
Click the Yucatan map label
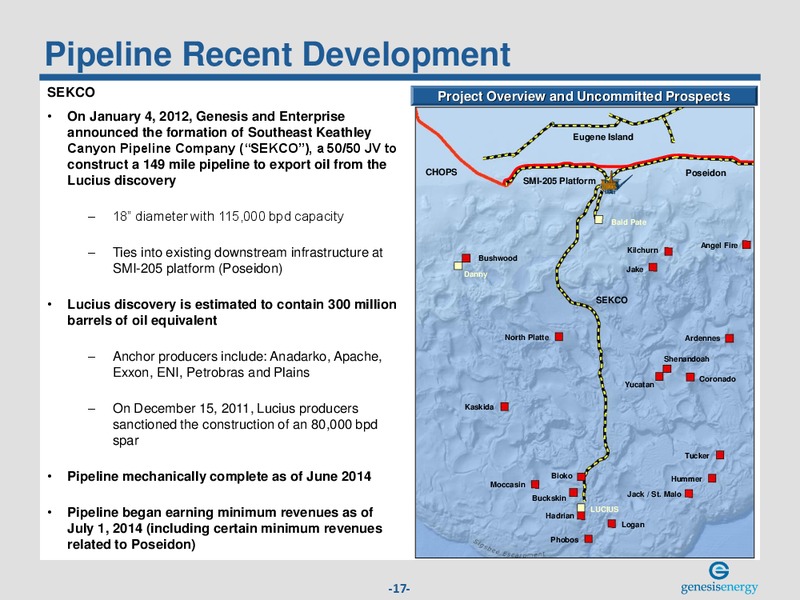pos(639,384)
